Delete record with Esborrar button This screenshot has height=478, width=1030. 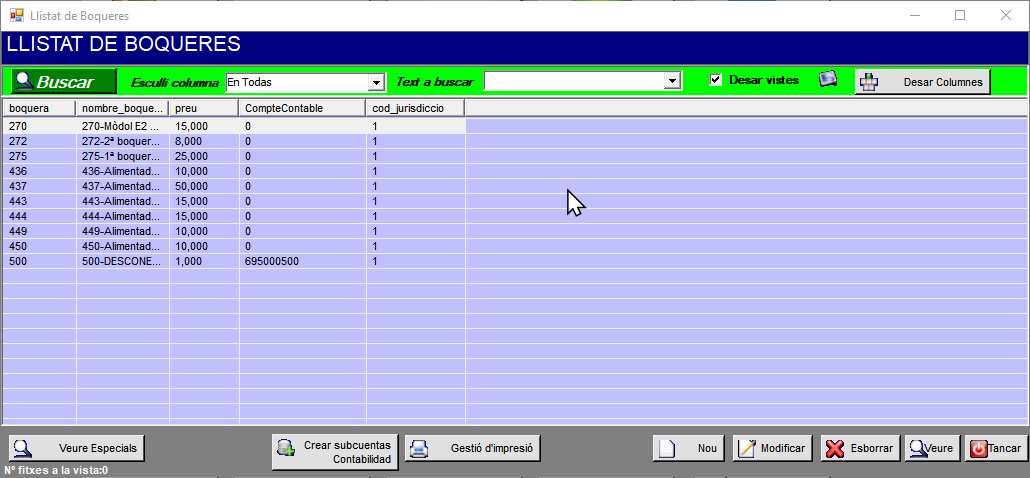tap(860, 449)
